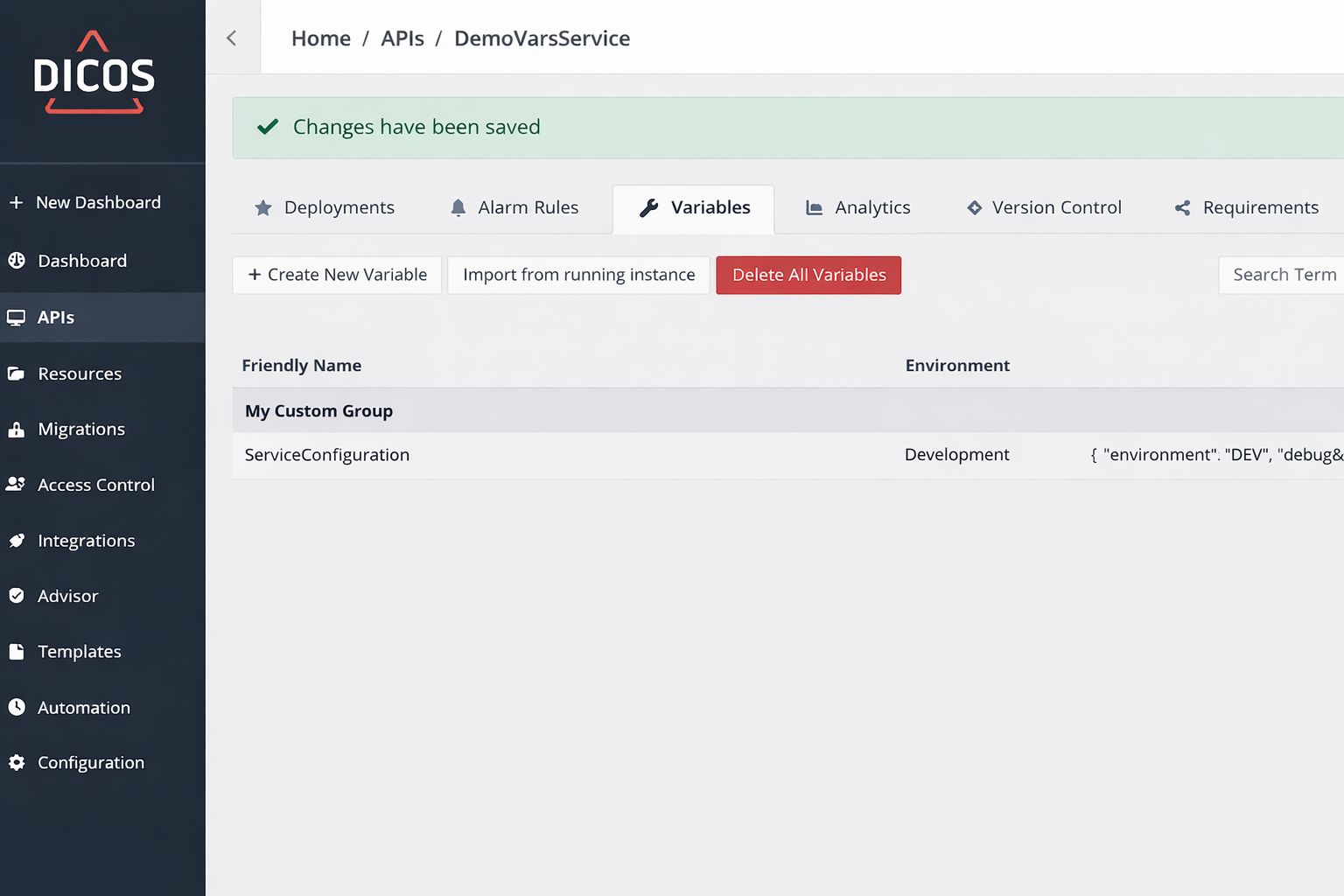Click the Resources folder icon
Viewport: 1344px width, 896px height.
point(17,374)
